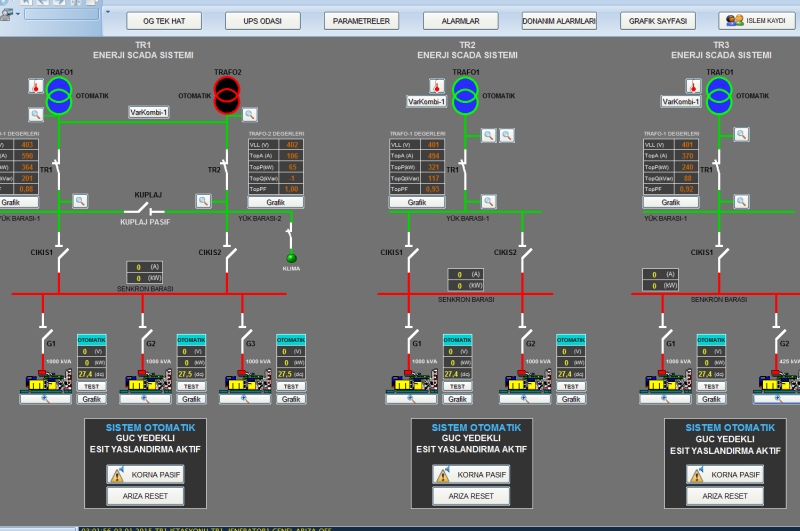
Task: Open ISLEM KAYDI log
Action: coord(757,20)
